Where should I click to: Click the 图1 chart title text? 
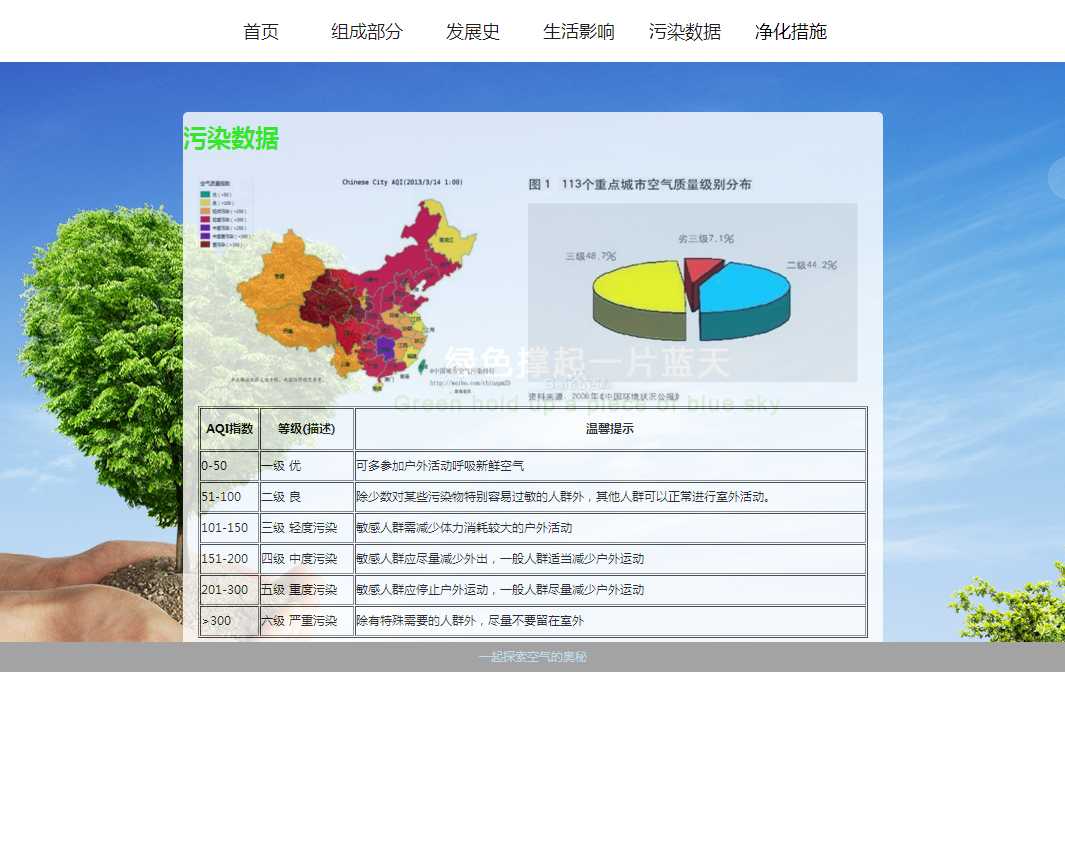[640, 185]
